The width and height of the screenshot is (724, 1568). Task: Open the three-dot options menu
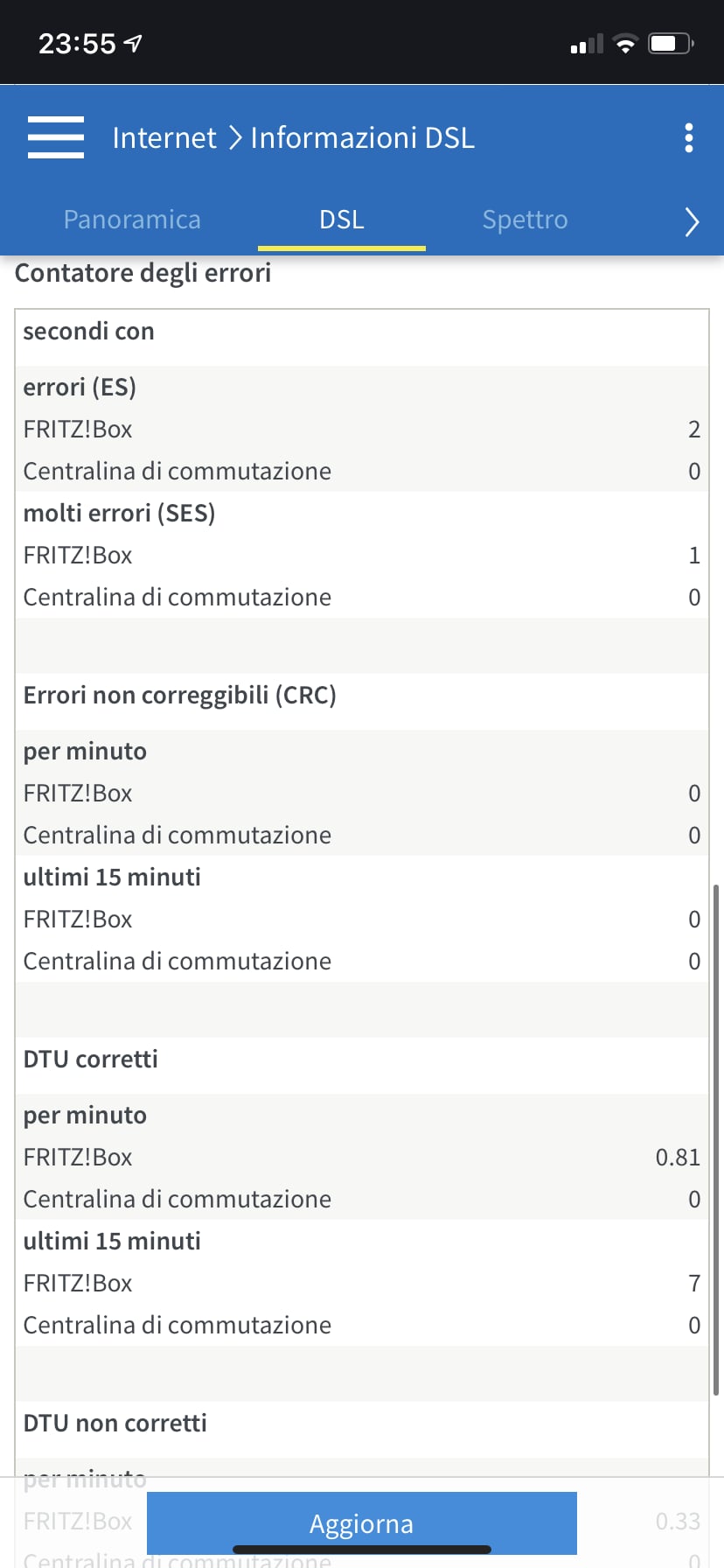(x=689, y=137)
